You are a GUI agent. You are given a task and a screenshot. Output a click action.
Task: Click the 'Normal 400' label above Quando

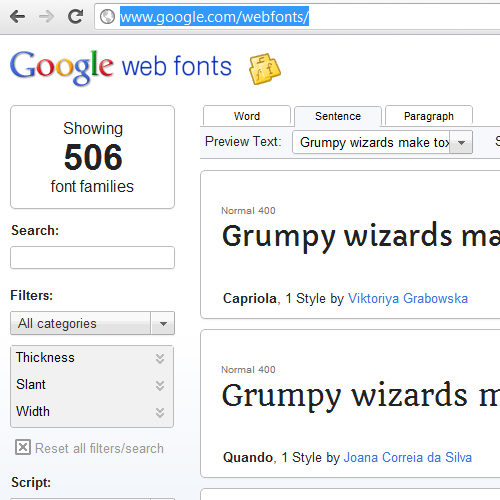point(248,370)
